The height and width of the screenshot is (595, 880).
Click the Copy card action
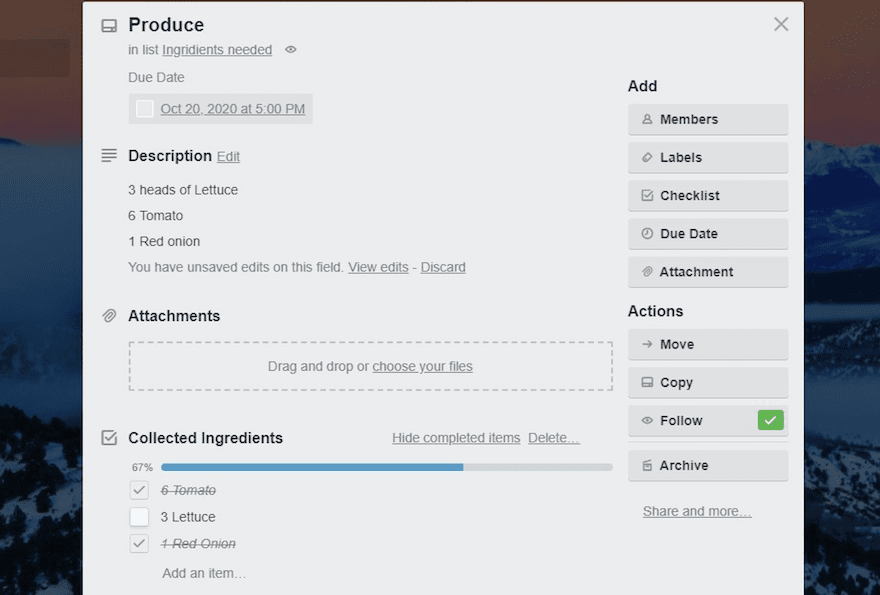coord(707,383)
